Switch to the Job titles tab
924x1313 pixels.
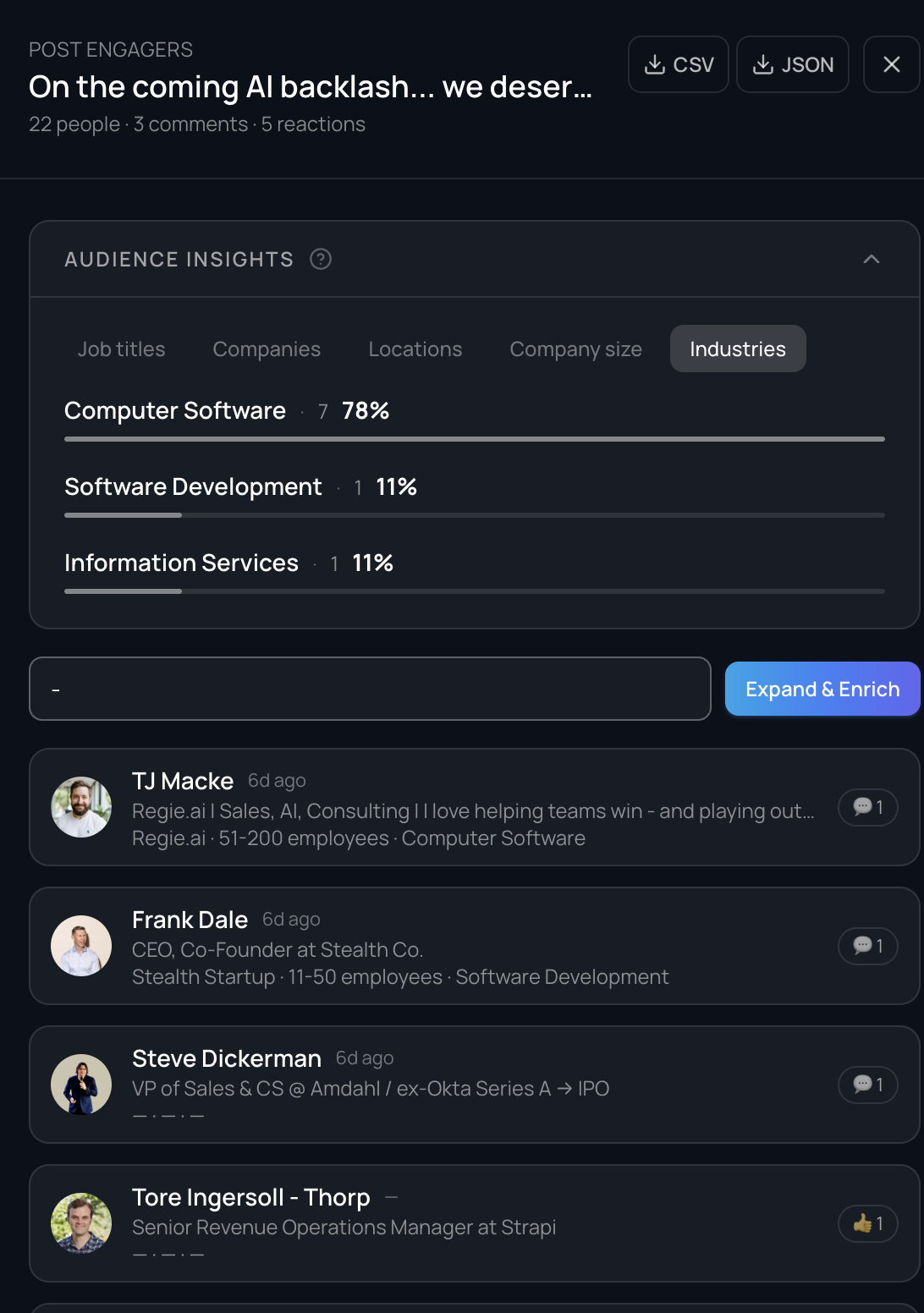point(122,349)
